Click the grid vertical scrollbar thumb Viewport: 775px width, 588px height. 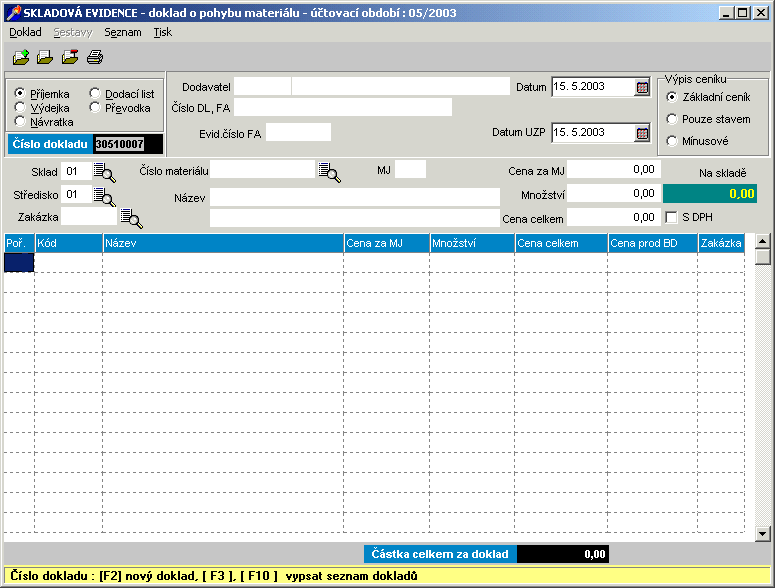pos(763,257)
